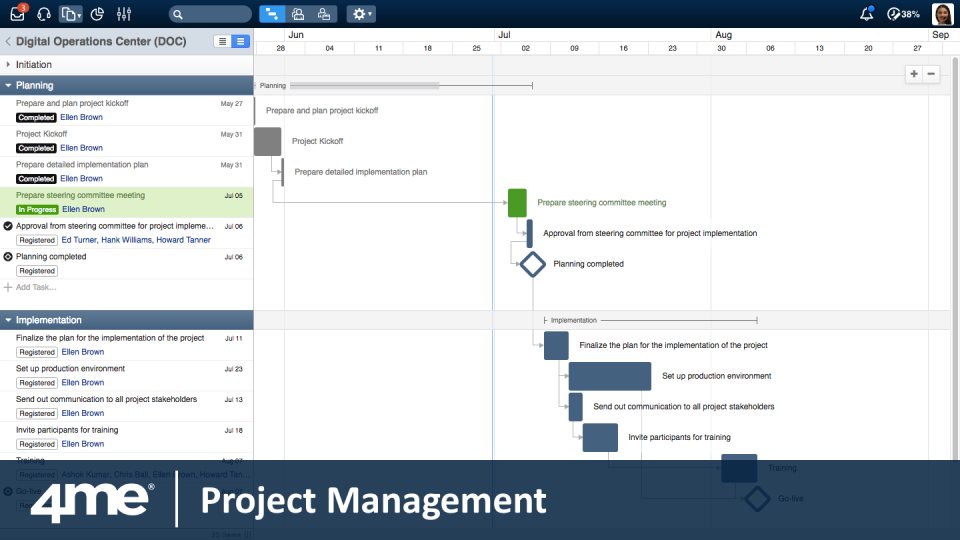This screenshot has height=540, width=960.
Task: Select the Gantt chart view button
Action: 272,14
